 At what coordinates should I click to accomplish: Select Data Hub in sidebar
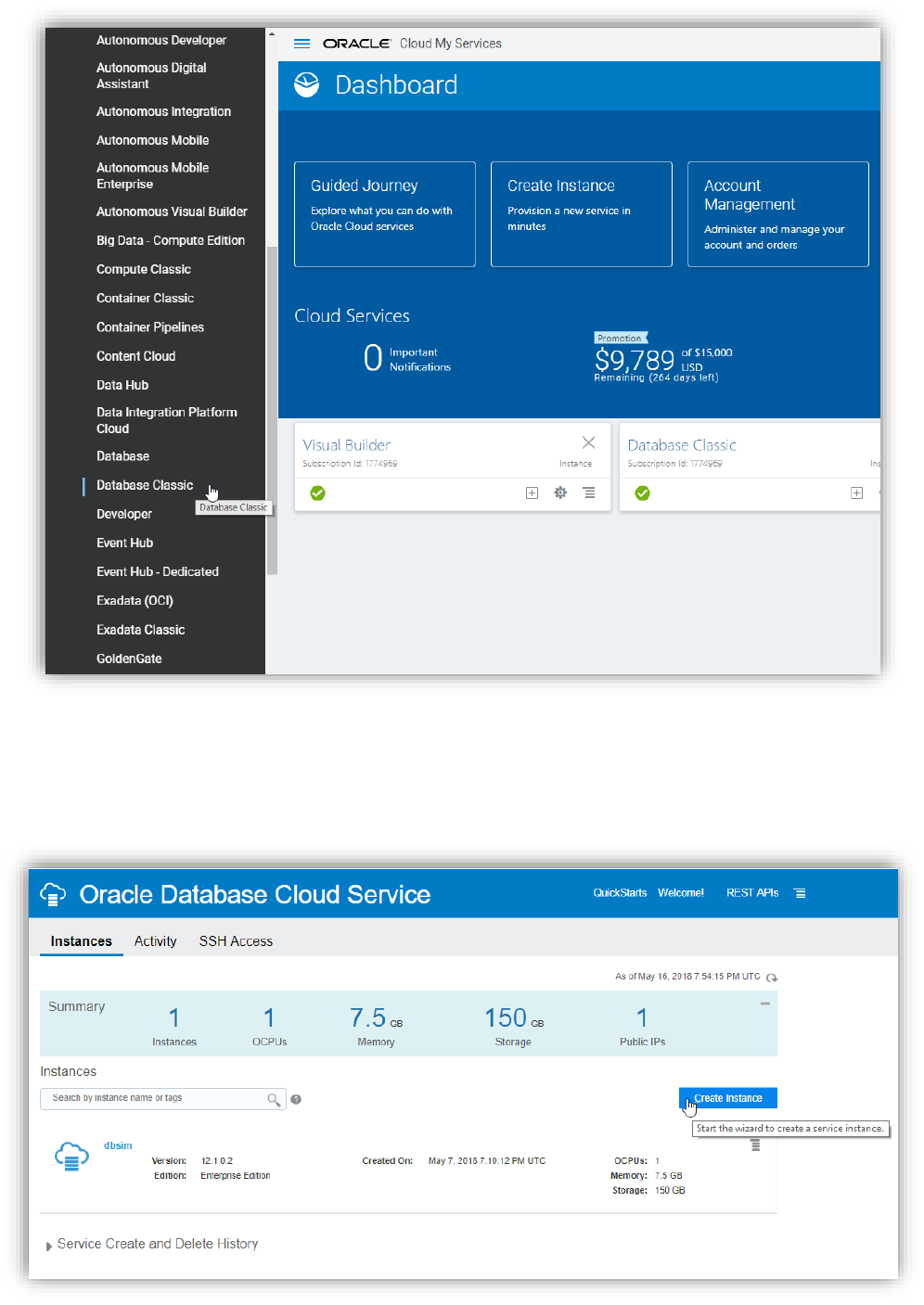coord(122,385)
